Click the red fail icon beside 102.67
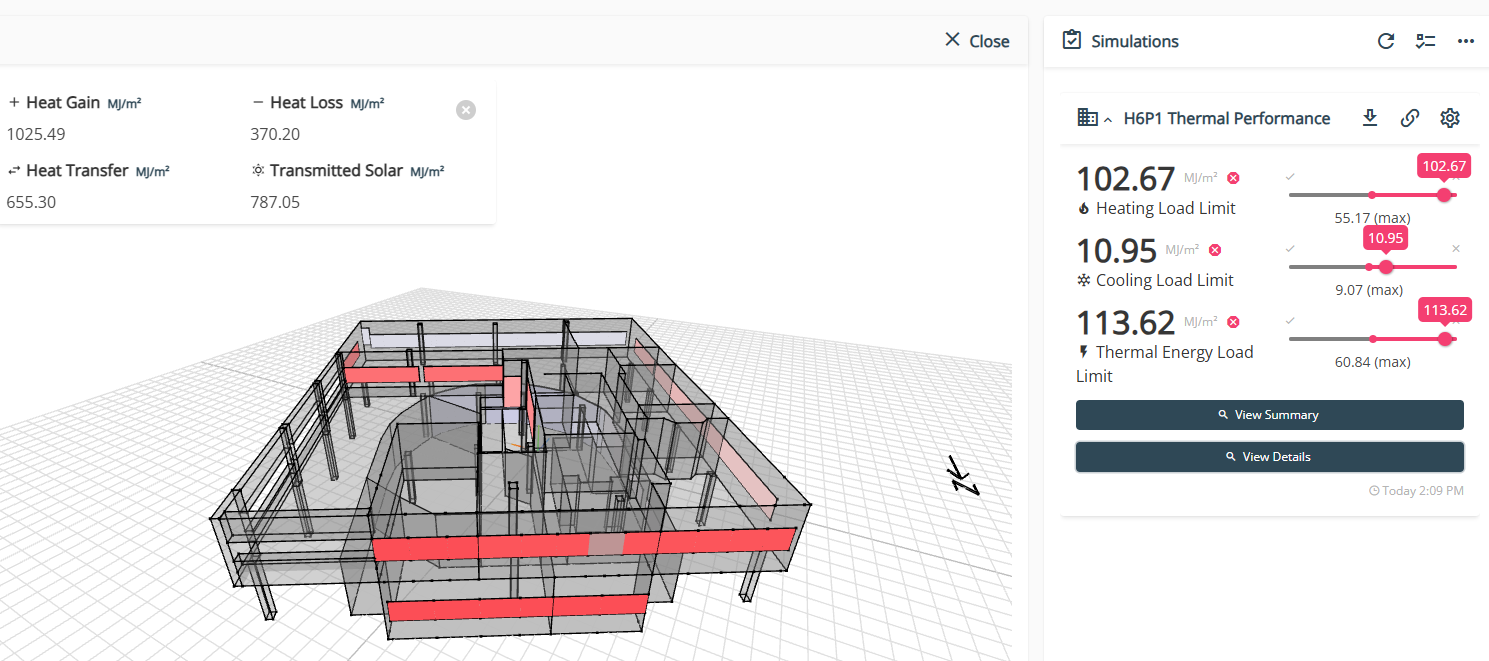 coord(1233,178)
